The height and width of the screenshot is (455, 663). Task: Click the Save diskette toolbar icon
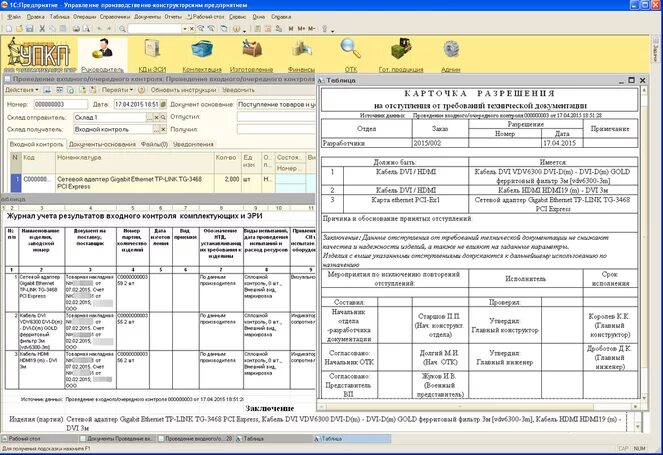coord(29,29)
